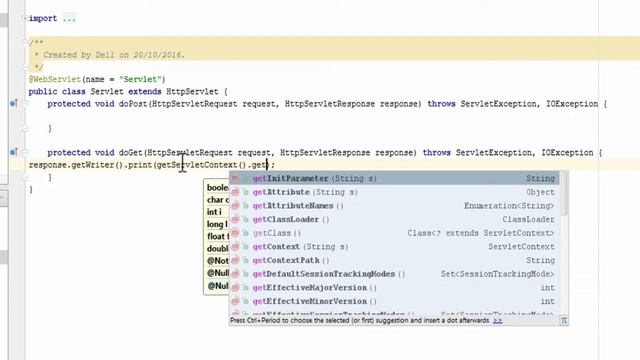Screen dimensions: 640x360
Task: Click the '@Not' row in the parameter popup
Action: coord(217,260)
